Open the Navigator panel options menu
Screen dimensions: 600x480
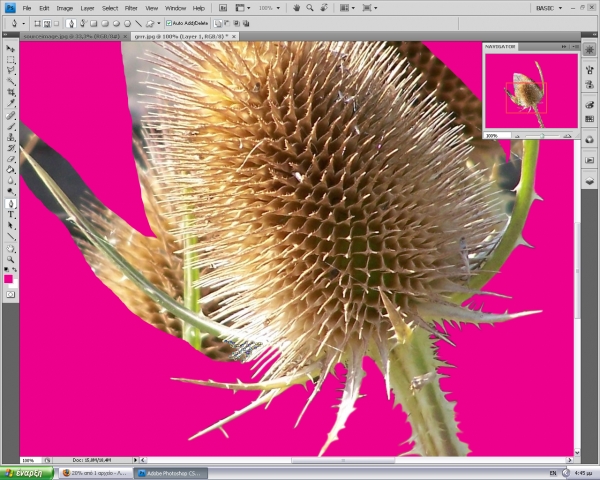[575, 46]
